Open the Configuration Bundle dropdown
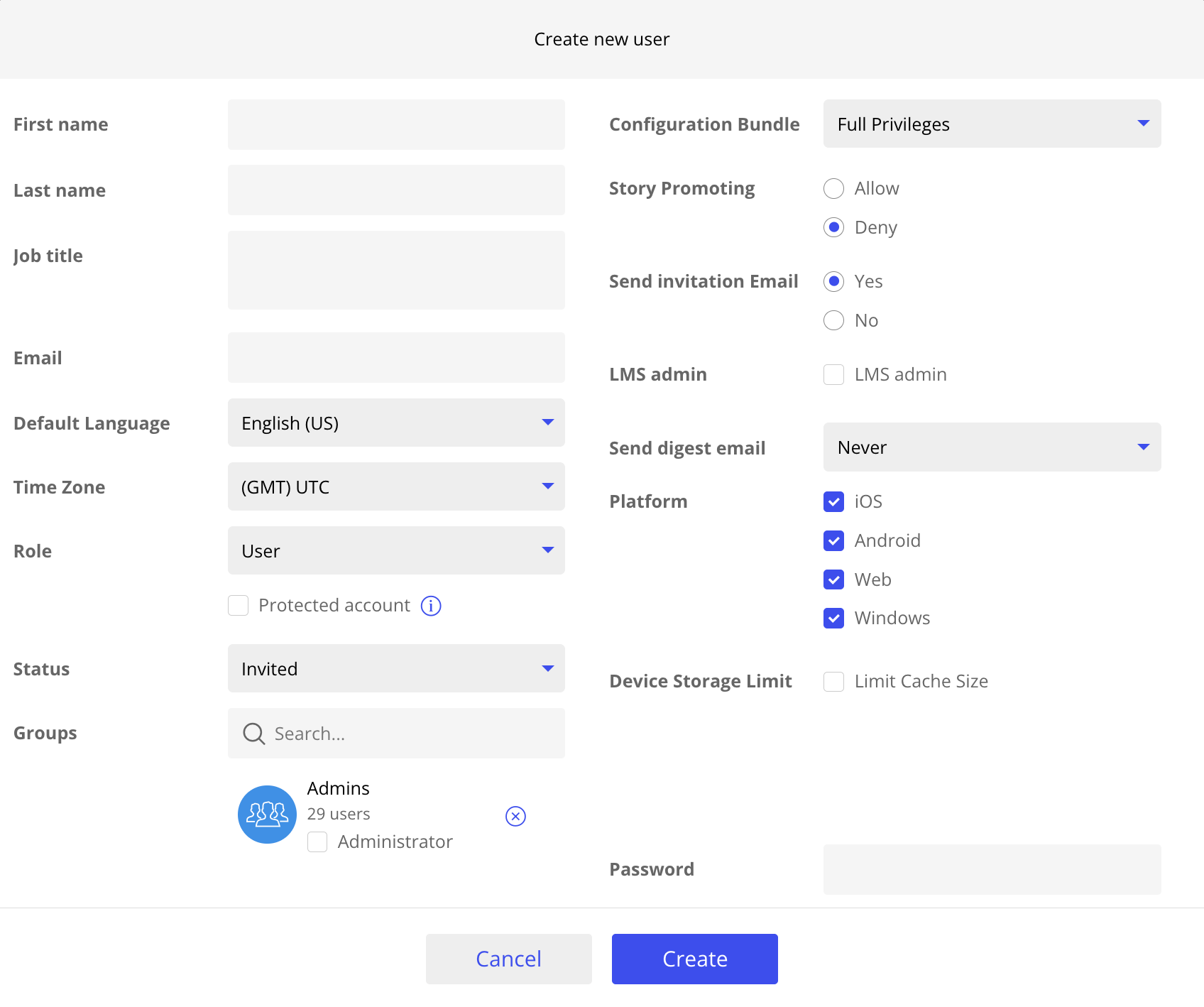This screenshot has width=1204, height=1007. coord(992,124)
